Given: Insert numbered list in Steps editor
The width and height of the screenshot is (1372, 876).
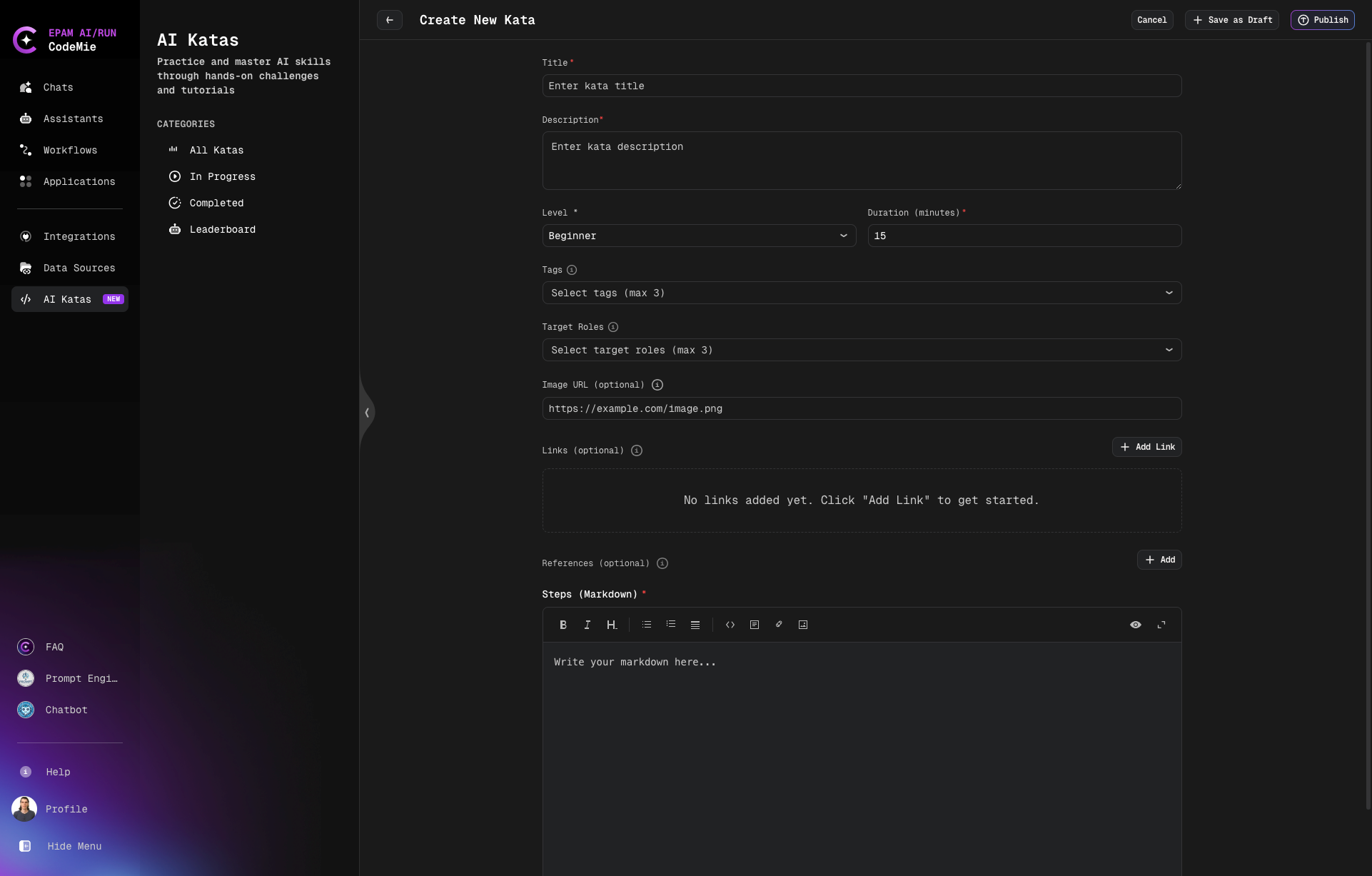Looking at the screenshot, I should (x=671, y=625).
